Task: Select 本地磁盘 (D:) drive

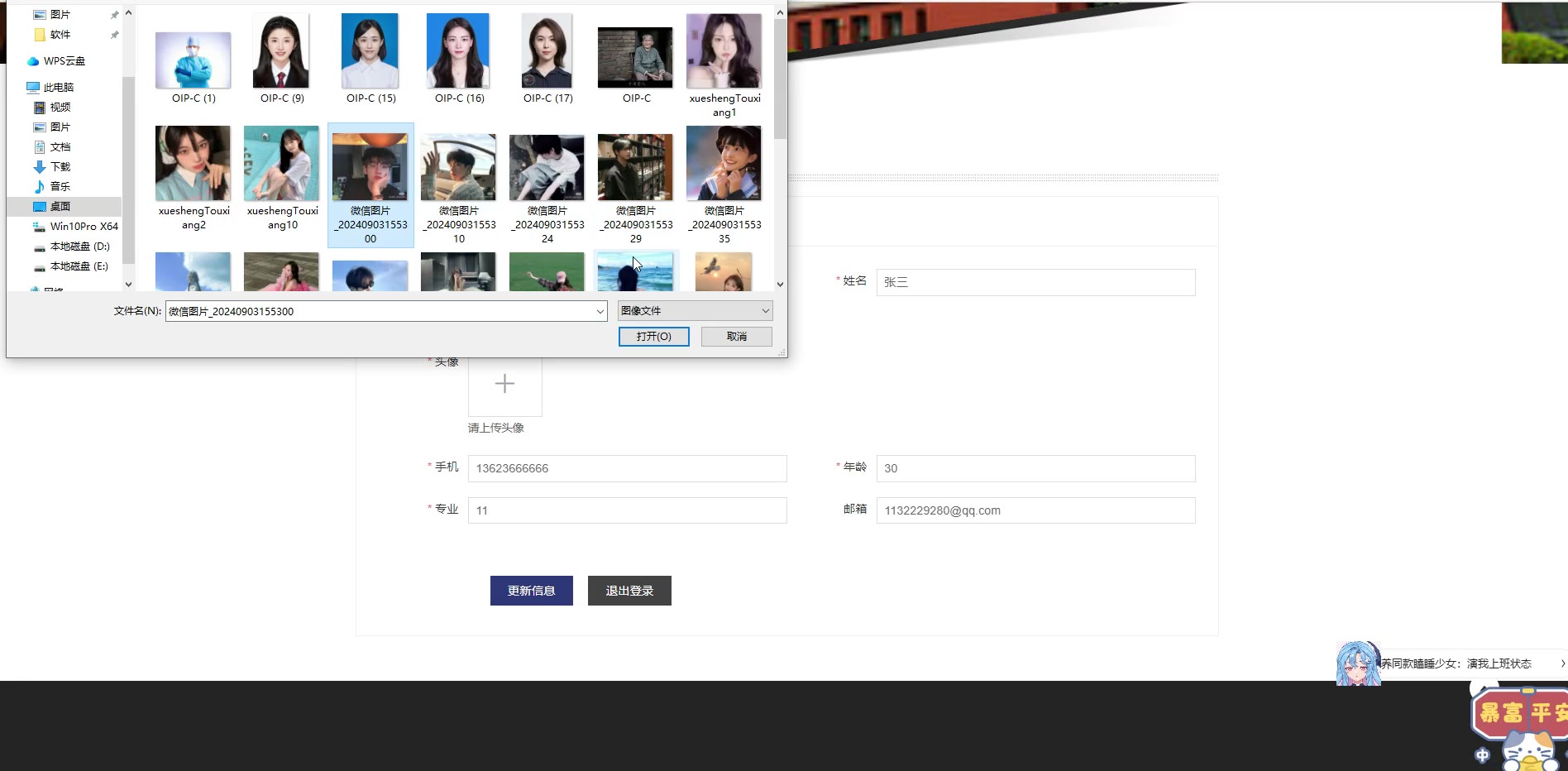Action: coord(79,247)
